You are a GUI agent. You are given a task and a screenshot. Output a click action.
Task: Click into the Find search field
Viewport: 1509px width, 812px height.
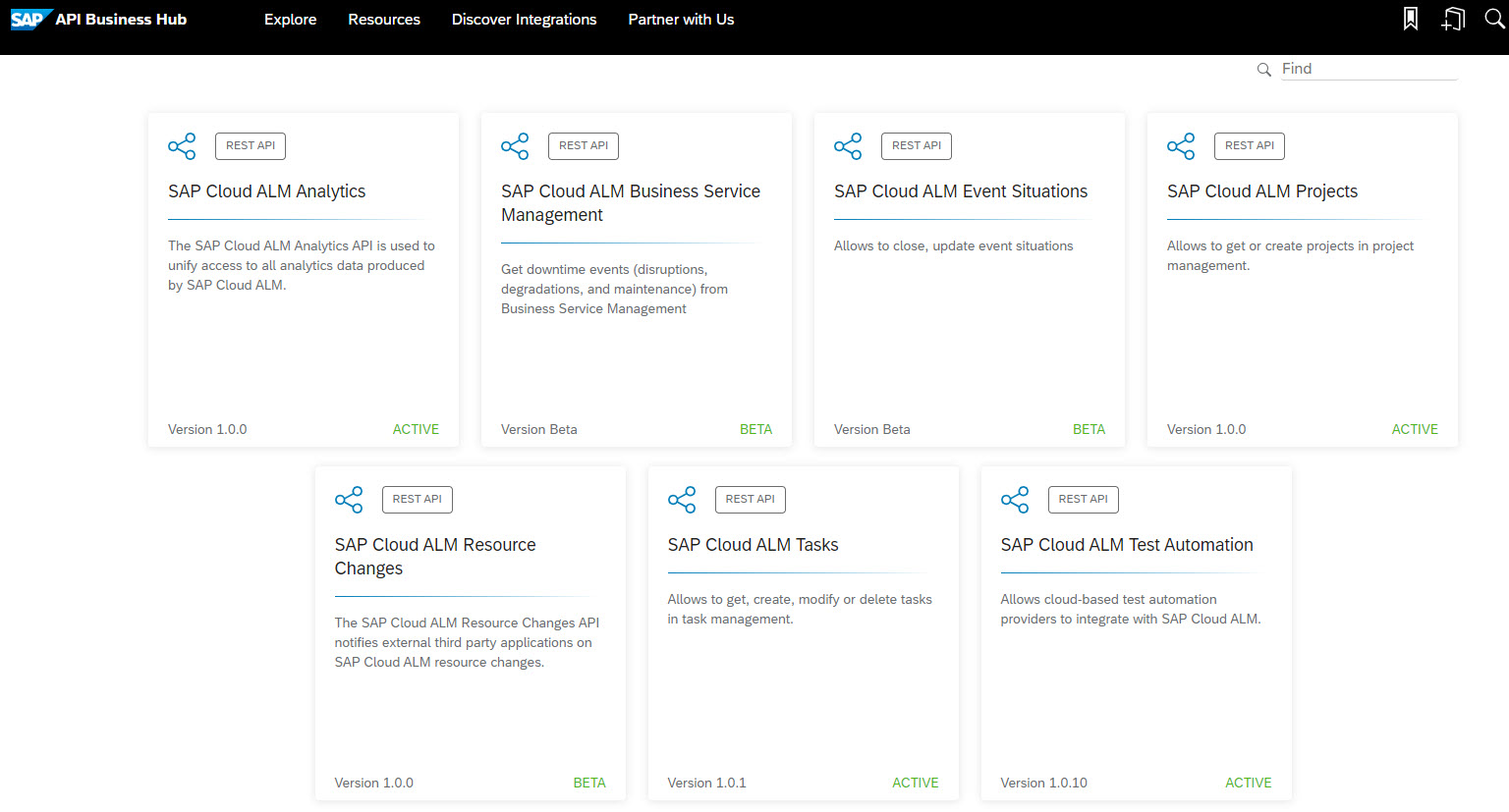point(1368,69)
